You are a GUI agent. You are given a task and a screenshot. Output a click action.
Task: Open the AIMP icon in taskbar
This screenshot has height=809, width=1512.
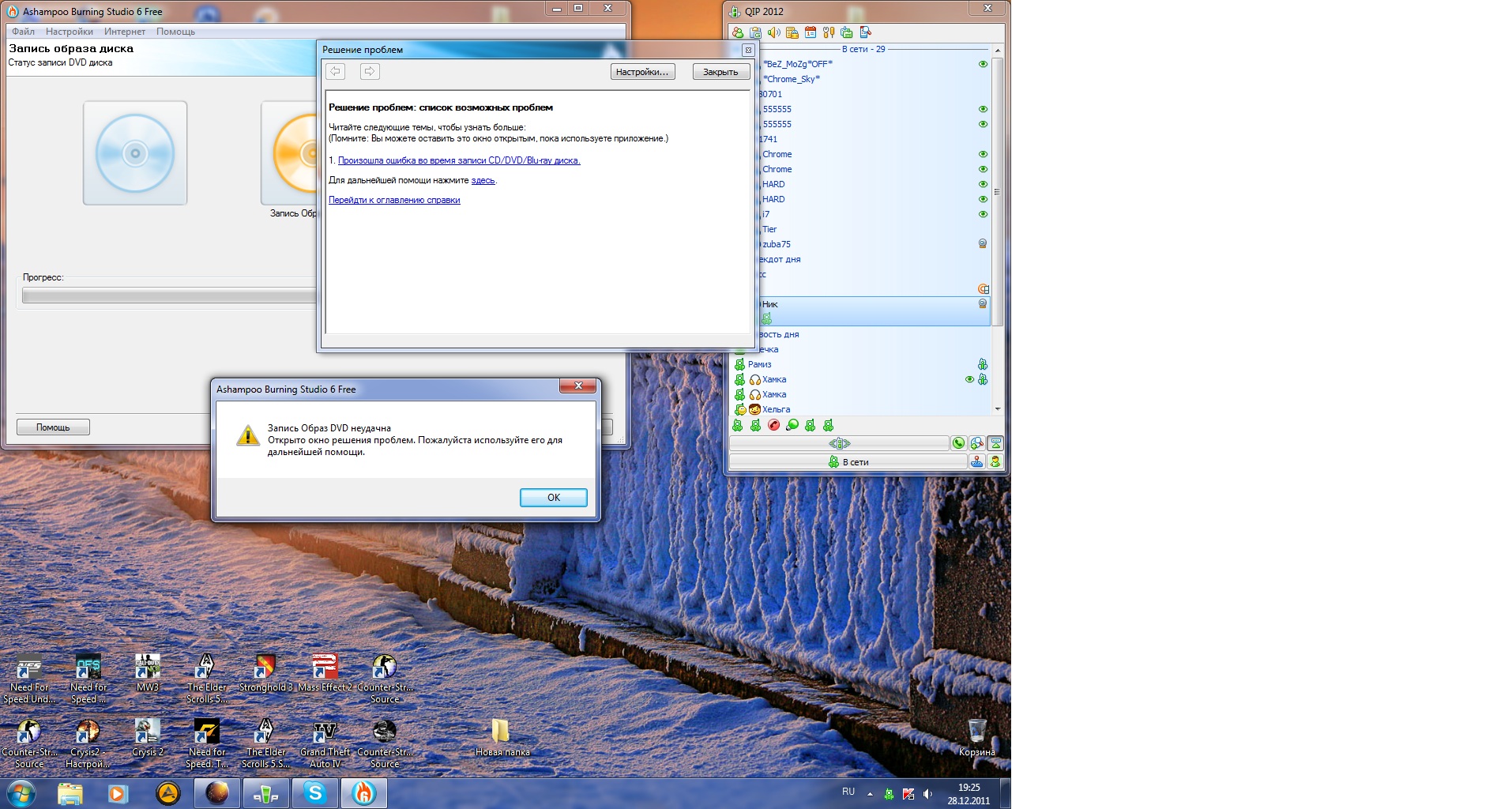[168, 793]
